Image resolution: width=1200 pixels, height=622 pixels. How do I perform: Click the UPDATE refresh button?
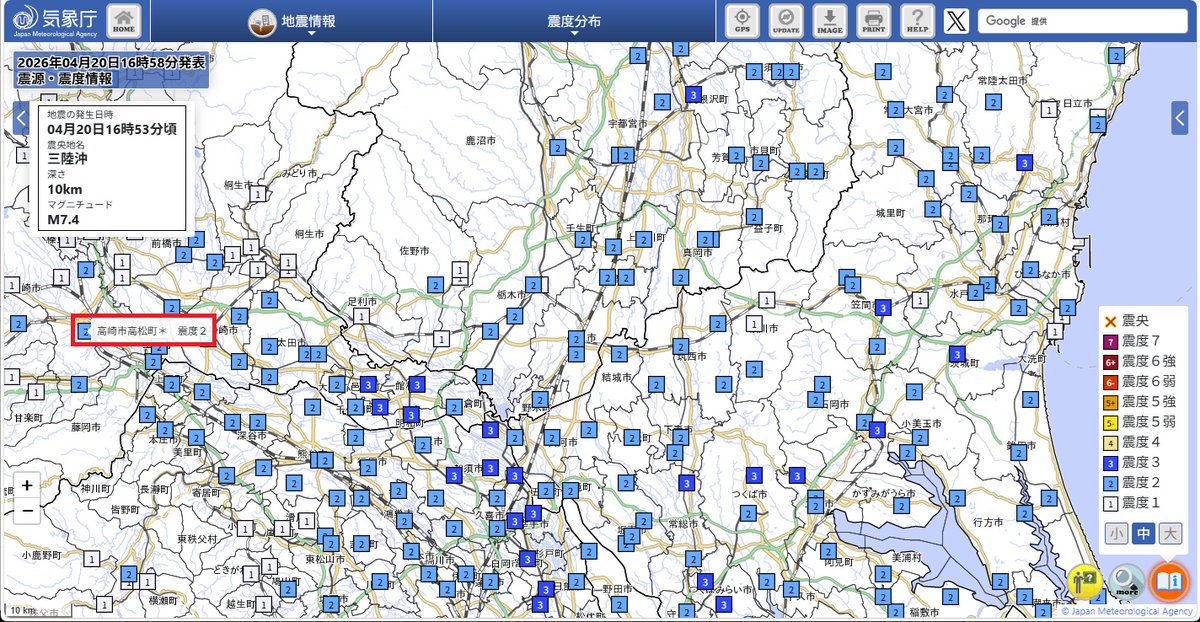pos(786,20)
